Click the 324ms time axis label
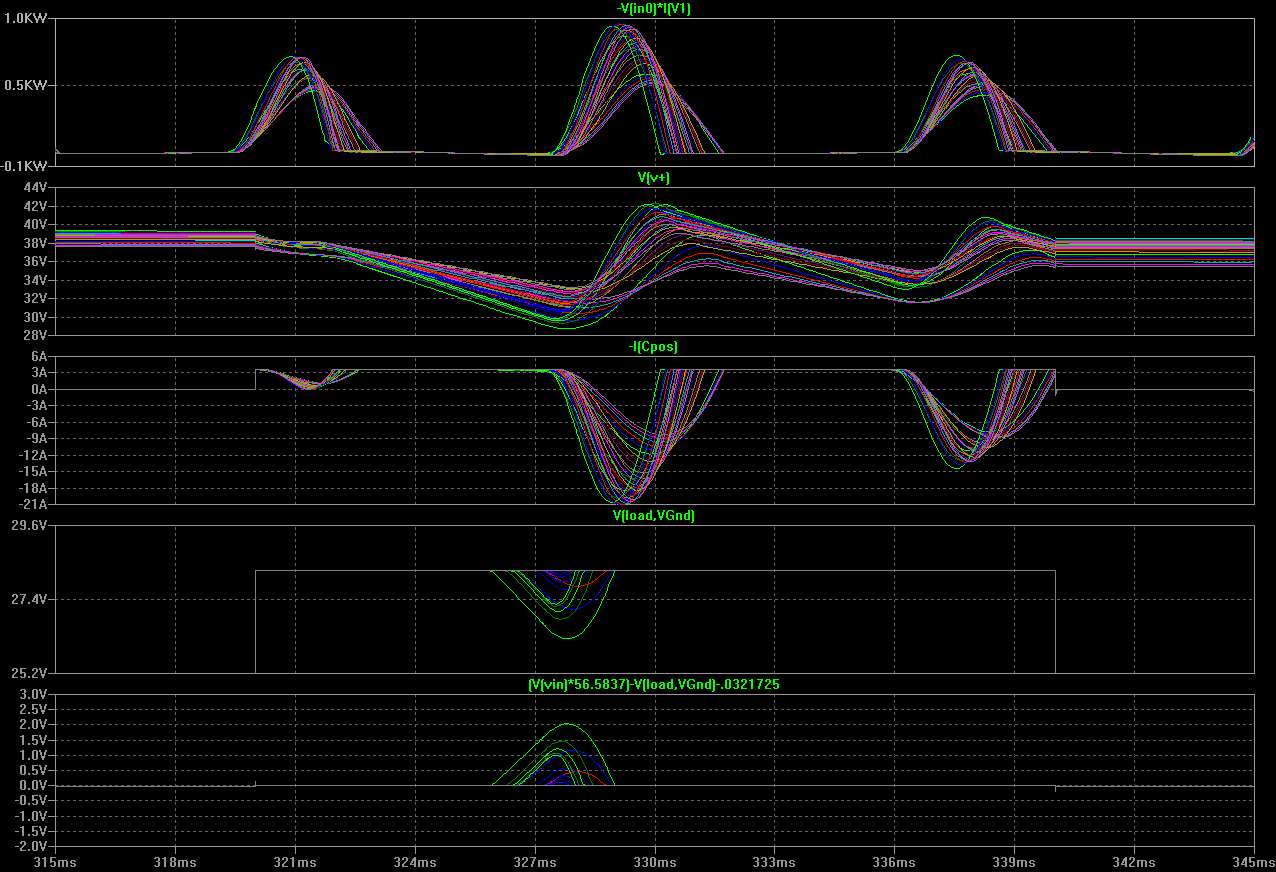1276x872 pixels. pyautogui.click(x=415, y=862)
